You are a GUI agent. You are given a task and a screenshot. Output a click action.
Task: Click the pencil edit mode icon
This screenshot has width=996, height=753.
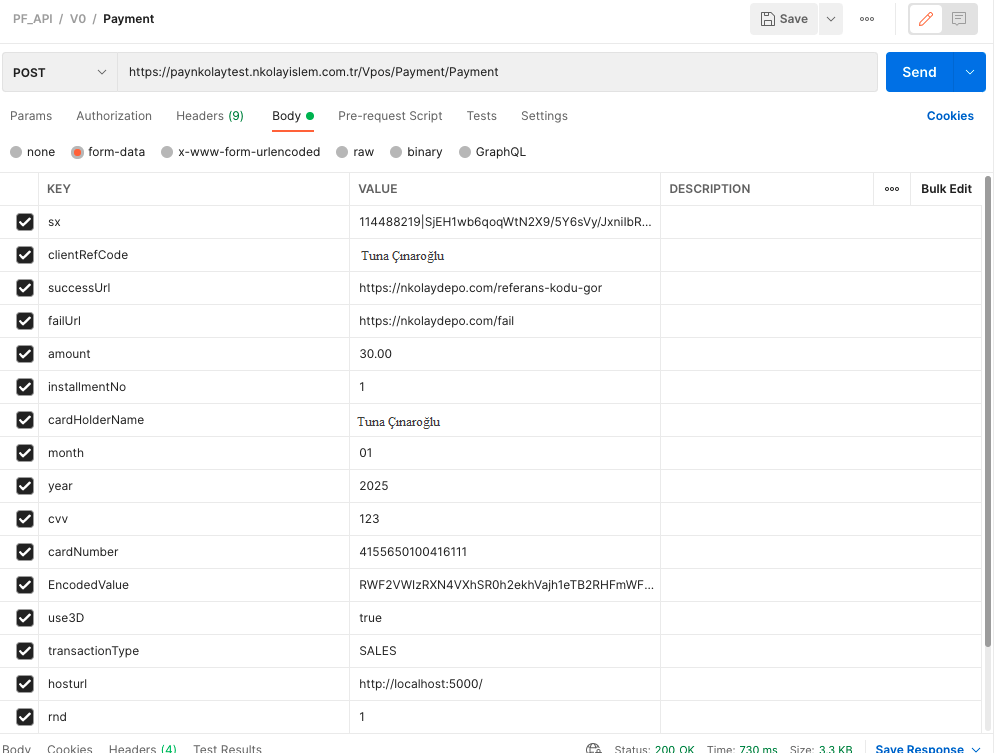pos(925,19)
